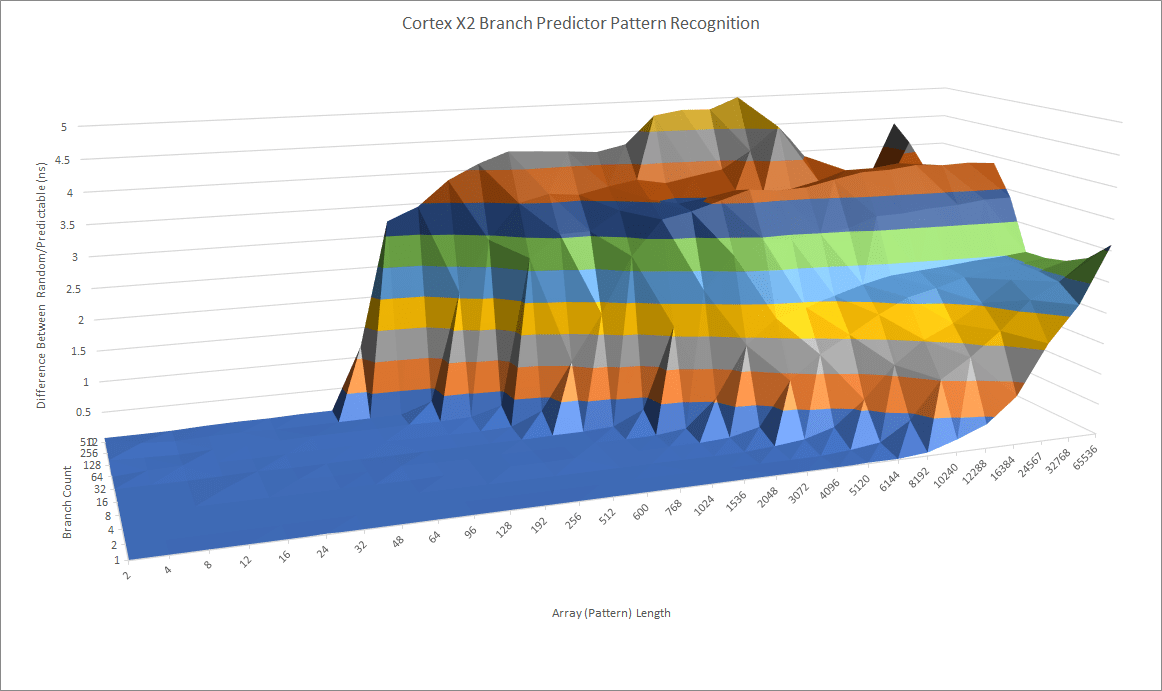The height and width of the screenshot is (691, 1162).
Task: Click Array Length axis label 12
Action: 246,561
